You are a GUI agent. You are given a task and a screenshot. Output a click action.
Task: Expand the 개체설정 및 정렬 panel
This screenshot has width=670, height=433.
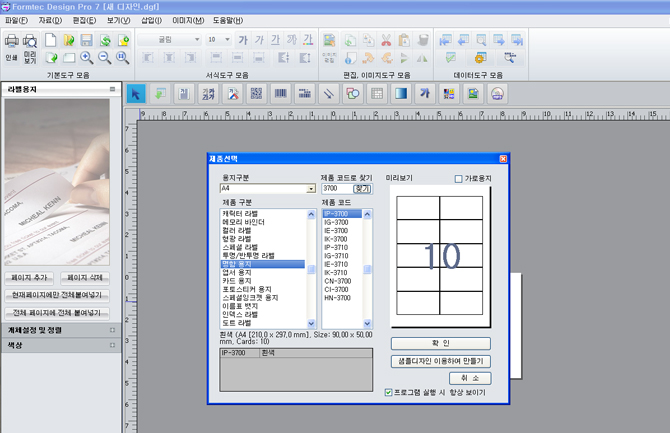tap(112, 330)
